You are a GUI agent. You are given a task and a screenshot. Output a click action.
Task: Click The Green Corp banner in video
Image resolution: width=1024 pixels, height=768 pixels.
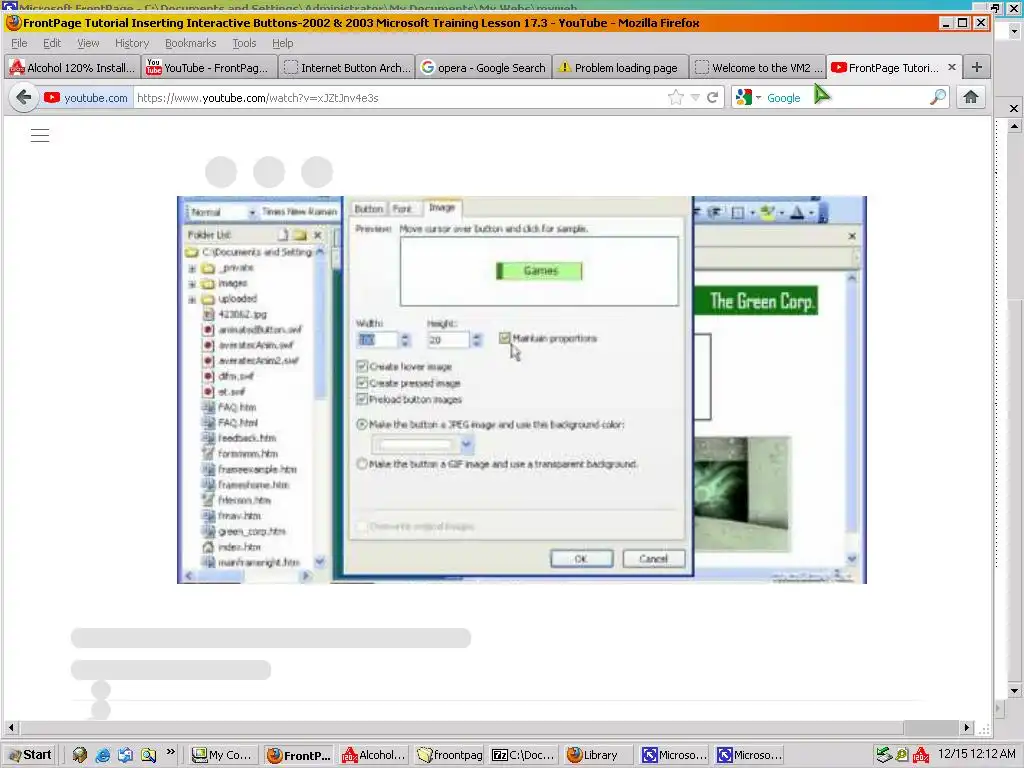tap(756, 301)
